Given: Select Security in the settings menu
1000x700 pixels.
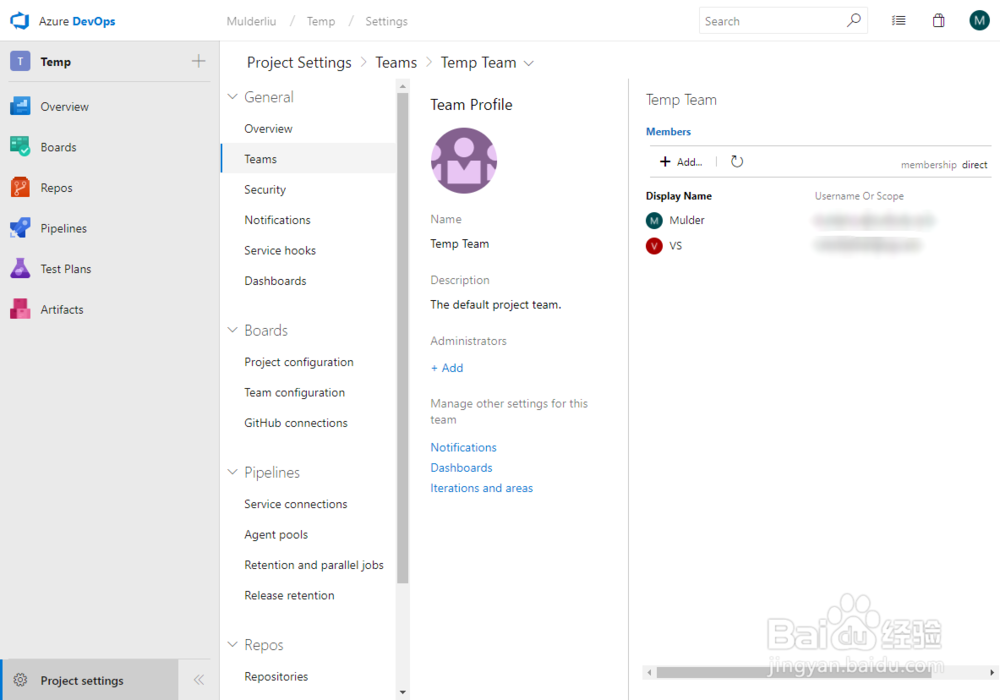Looking at the screenshot, I should click(264, 189).
